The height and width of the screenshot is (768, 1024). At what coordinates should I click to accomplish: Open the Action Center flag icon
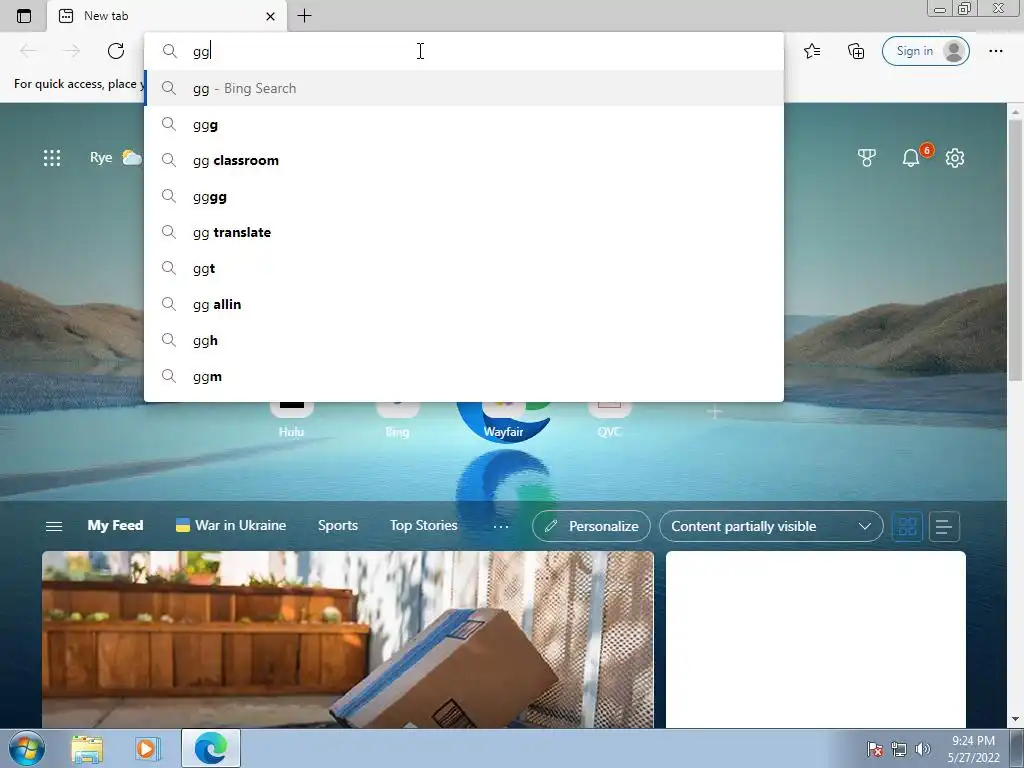pyautogui.click(x=875, y=749)
